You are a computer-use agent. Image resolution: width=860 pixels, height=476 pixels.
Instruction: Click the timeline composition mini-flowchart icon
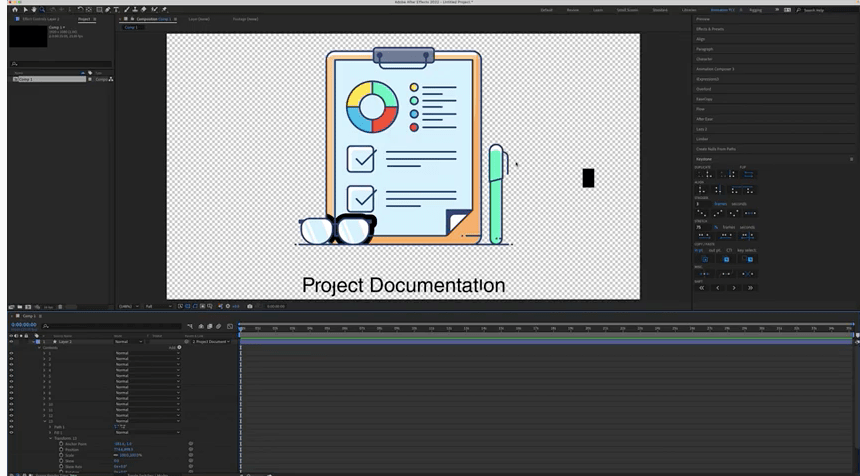pos(190,326)
